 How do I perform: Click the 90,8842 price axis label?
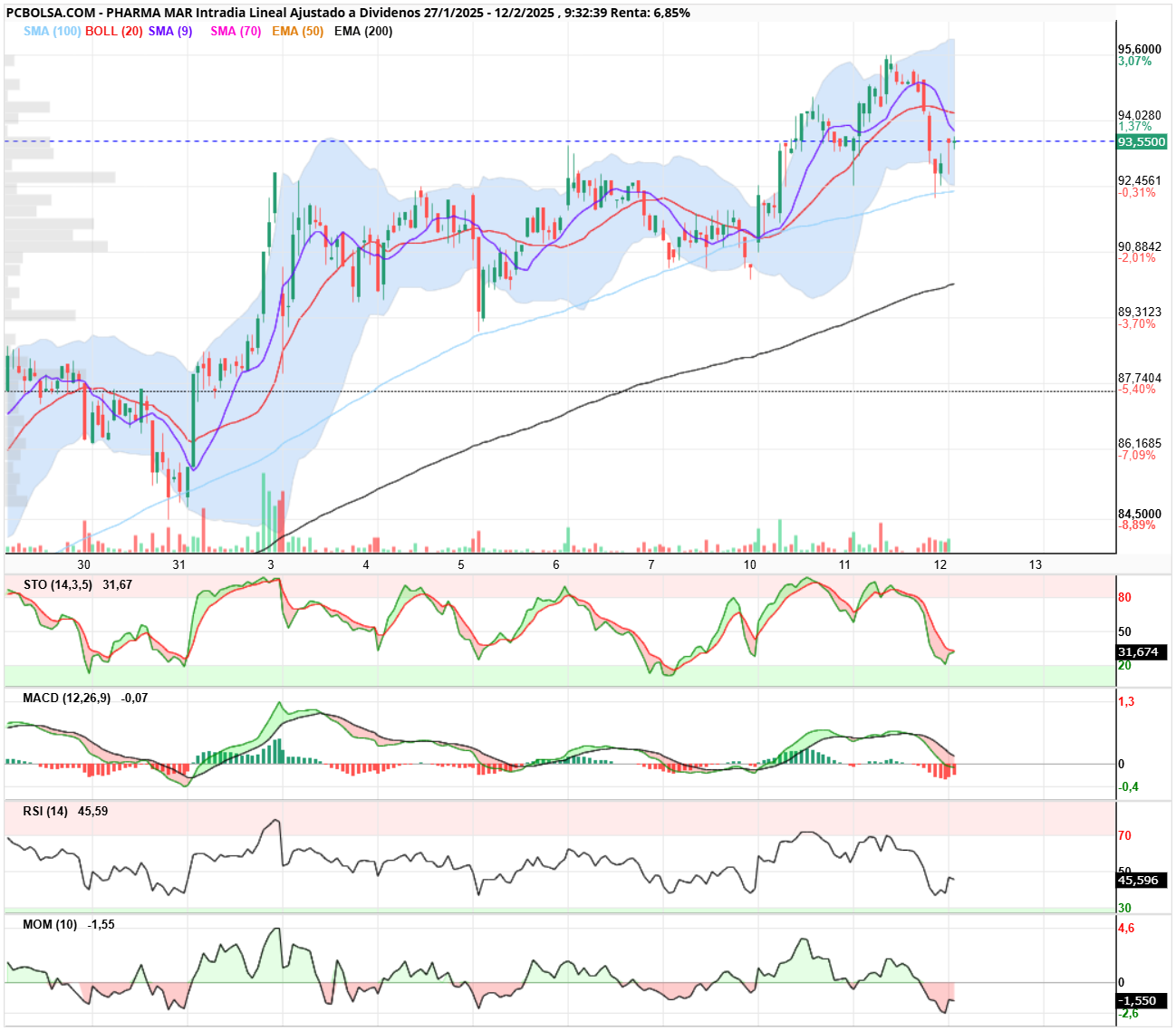1139,246
